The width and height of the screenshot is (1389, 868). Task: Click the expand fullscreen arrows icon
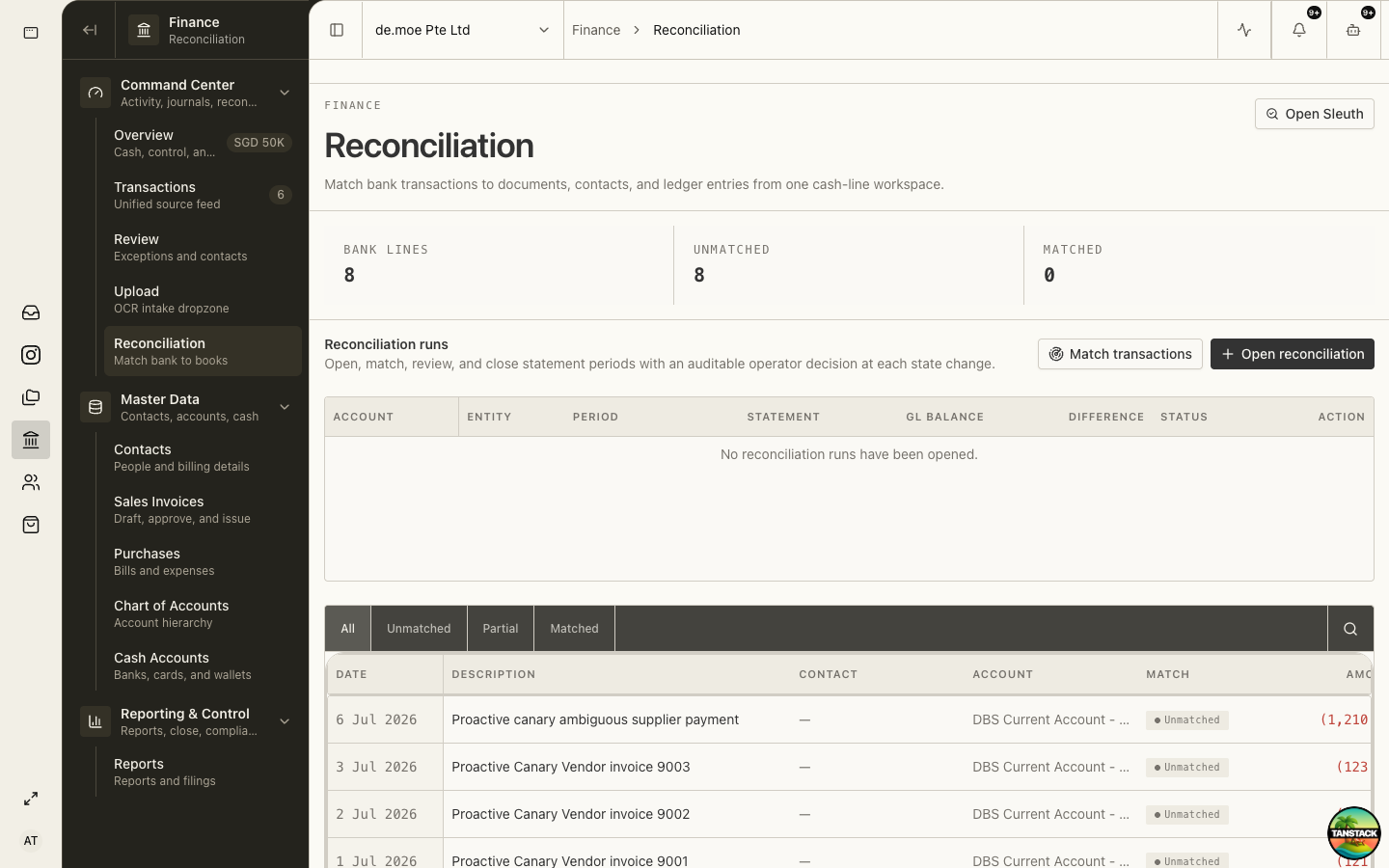(x=31, y=799)
